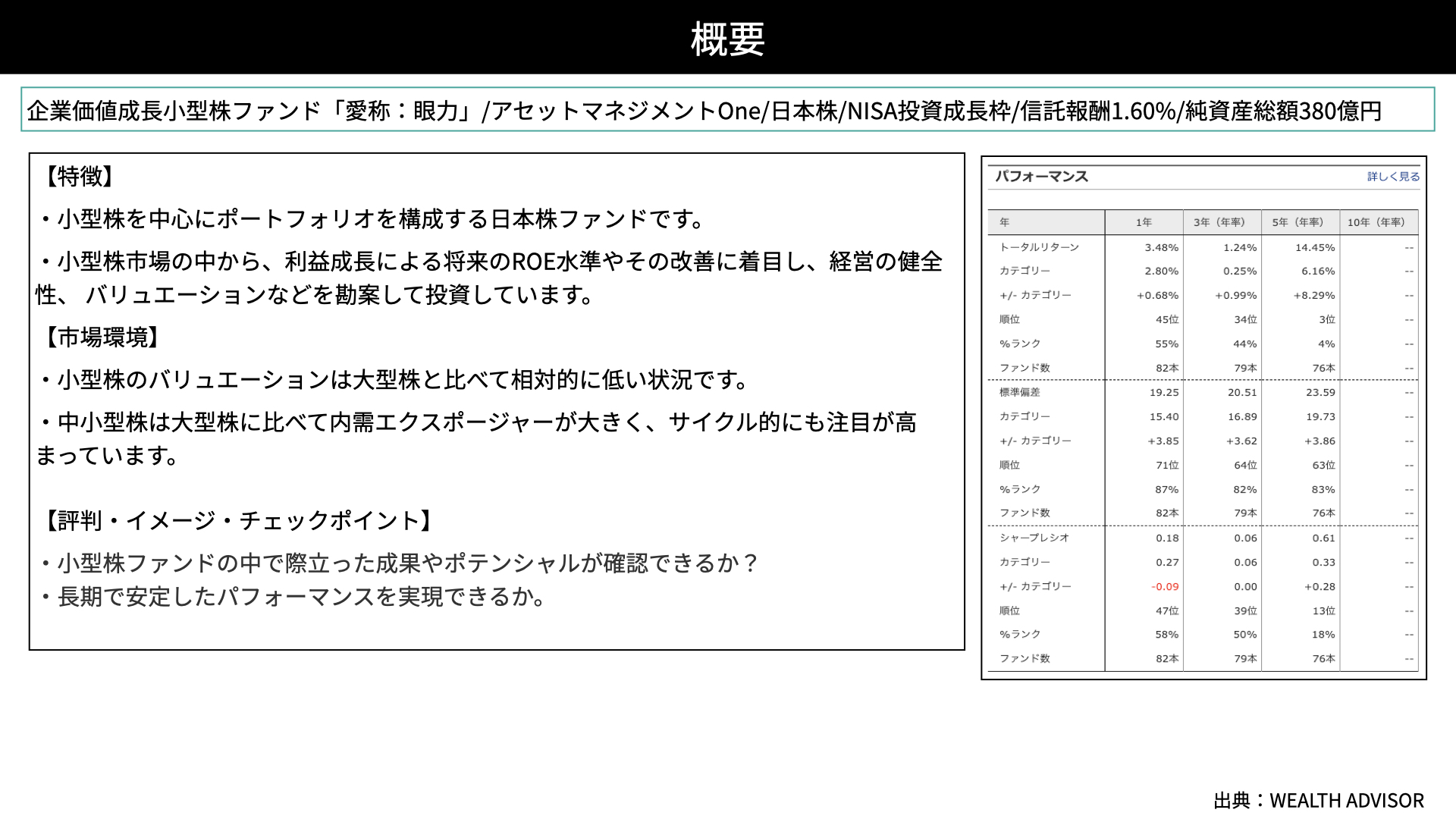Open the 詳しく見る link in the performance panel
This screenshot has width=1456, height=819.
[x=1393, y=177]
